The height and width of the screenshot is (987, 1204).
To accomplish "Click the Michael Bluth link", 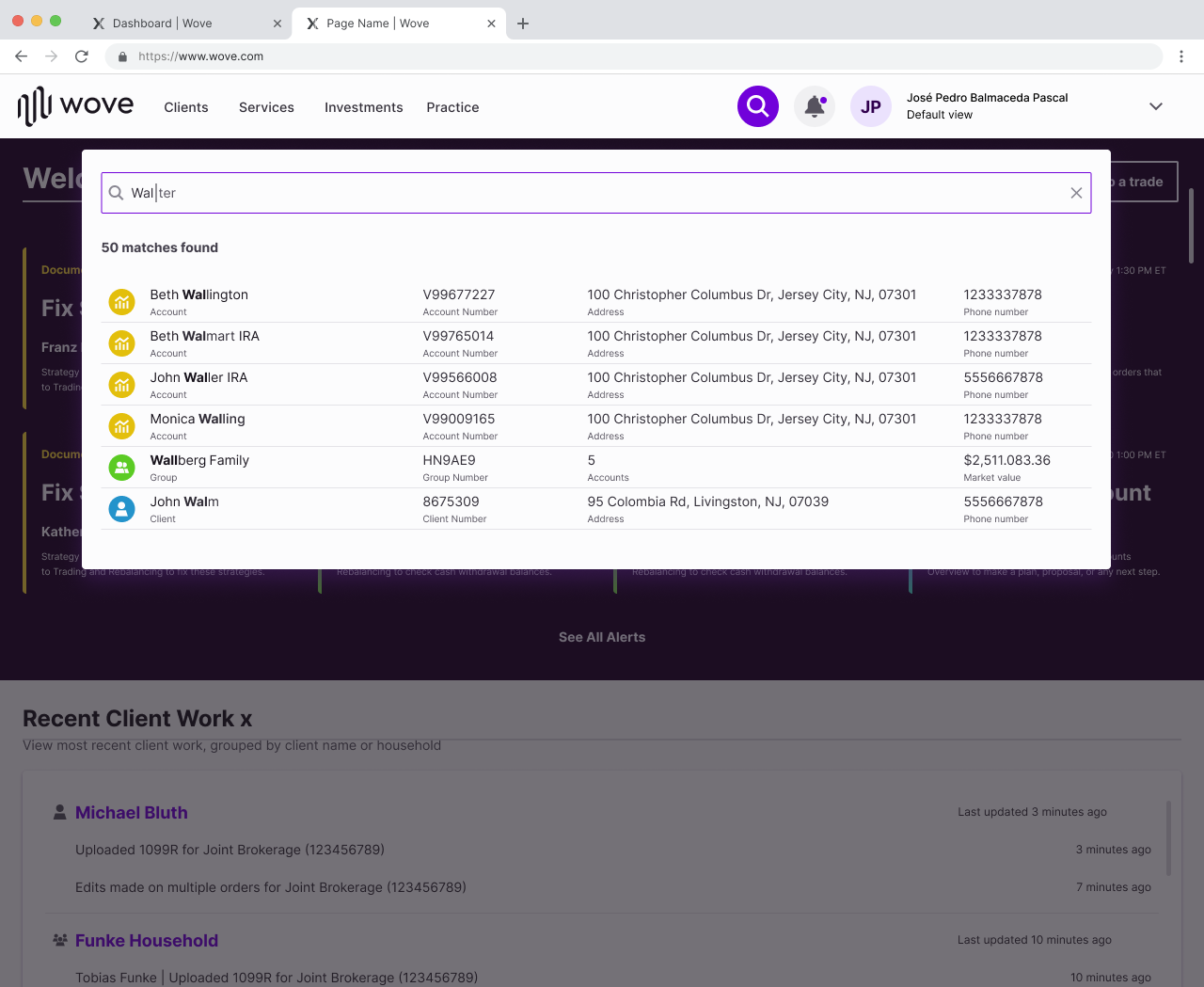I will [x=132, y=813].
